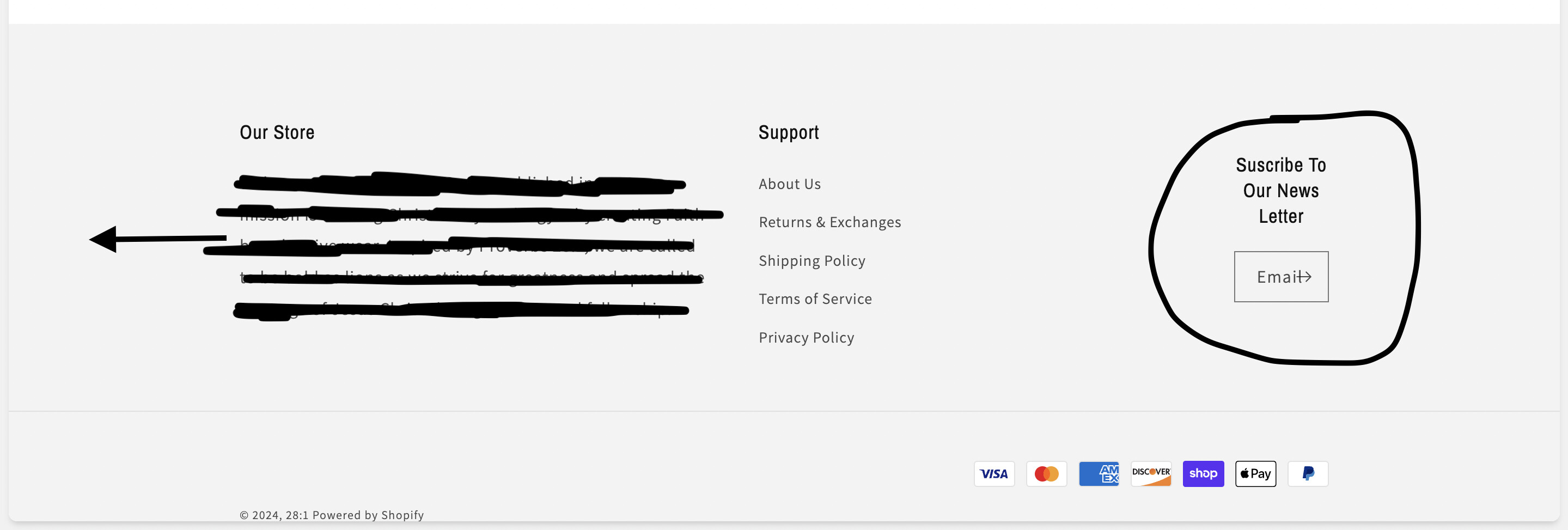Click the Email text in newsletter field
The width and height of the screenshot is (1568, 530).
pos(1274,277)
